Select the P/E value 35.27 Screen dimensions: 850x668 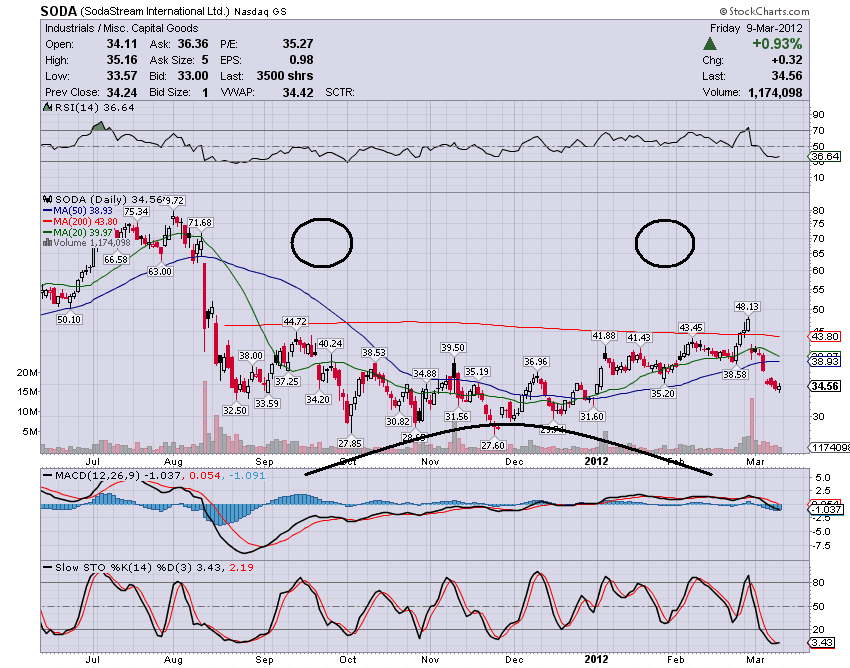(298, 44)
